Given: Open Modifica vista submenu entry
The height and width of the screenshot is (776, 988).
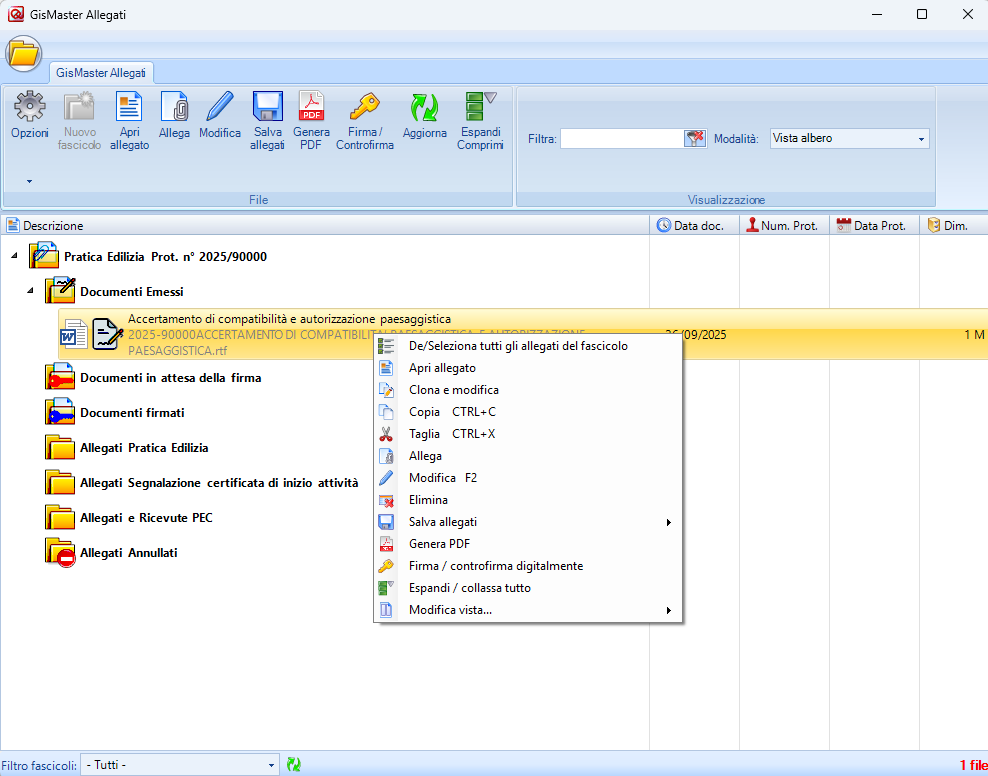Looking at the screenshot, I should point(450,610).
